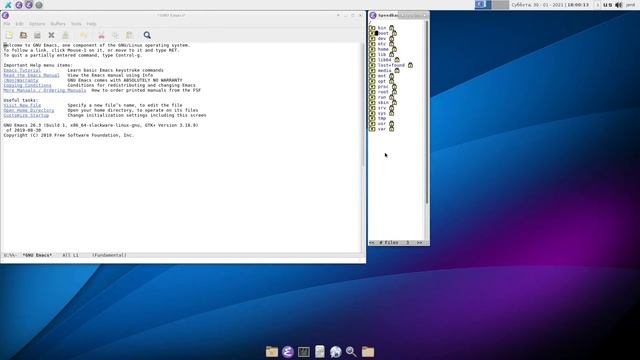Screen dimensions: 640x360
Task: Open the Tools menu in Emacs
Action: [x=76, y=24]
